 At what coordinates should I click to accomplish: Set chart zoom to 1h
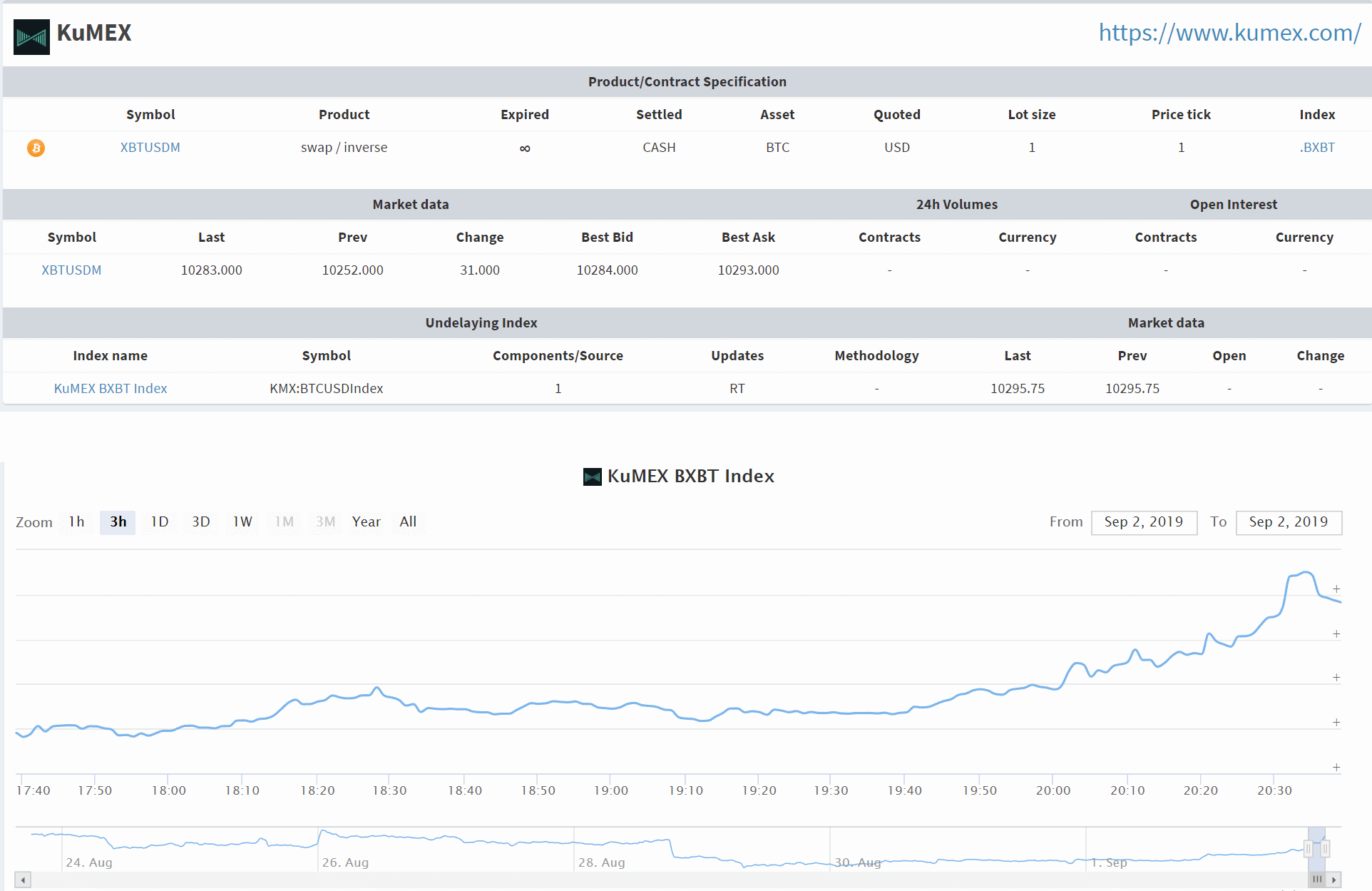(x=76, y=522)
